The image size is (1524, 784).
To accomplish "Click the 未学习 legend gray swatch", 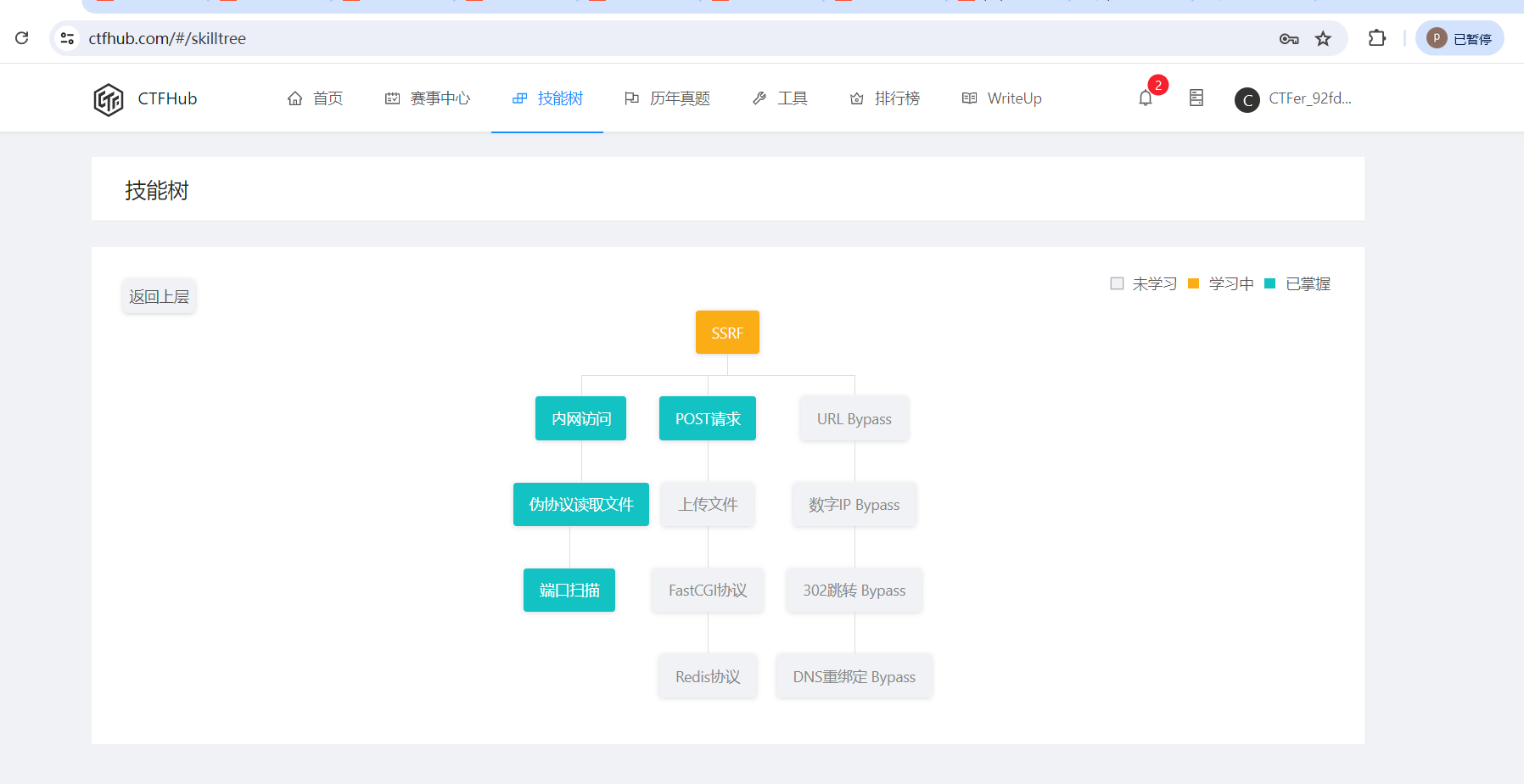I will point(1117,283).
